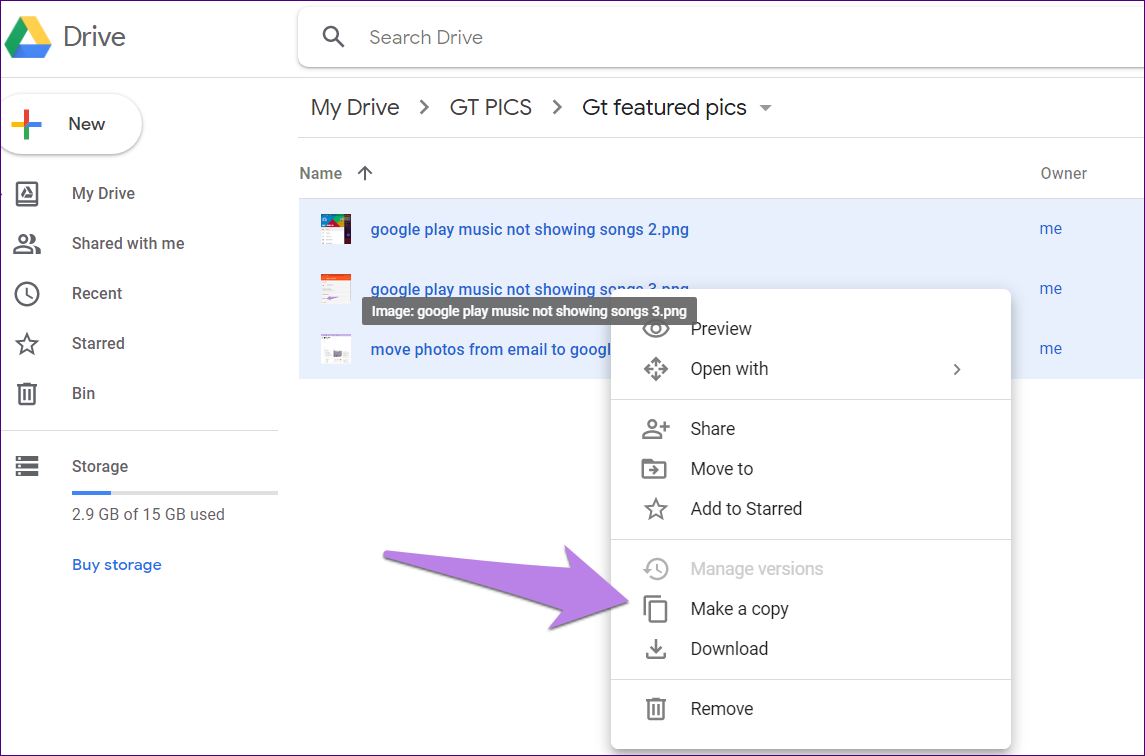The height and width of the screenshot is (756, 1145).
Task: Select the Download icon in the context menu
Action: tap(656, 648)
